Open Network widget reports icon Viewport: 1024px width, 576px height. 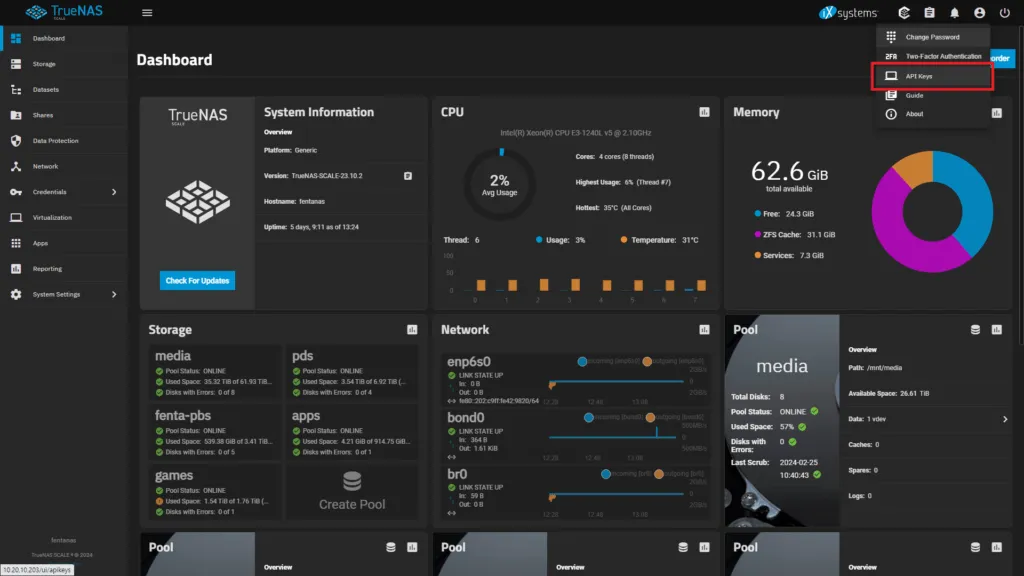tap(704, 330)
